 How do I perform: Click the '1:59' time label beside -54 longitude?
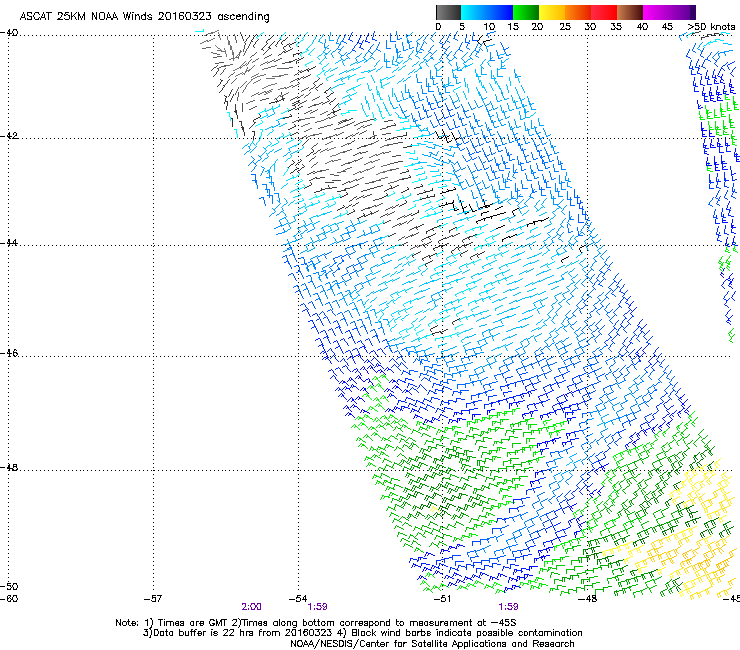pos(318,607)
